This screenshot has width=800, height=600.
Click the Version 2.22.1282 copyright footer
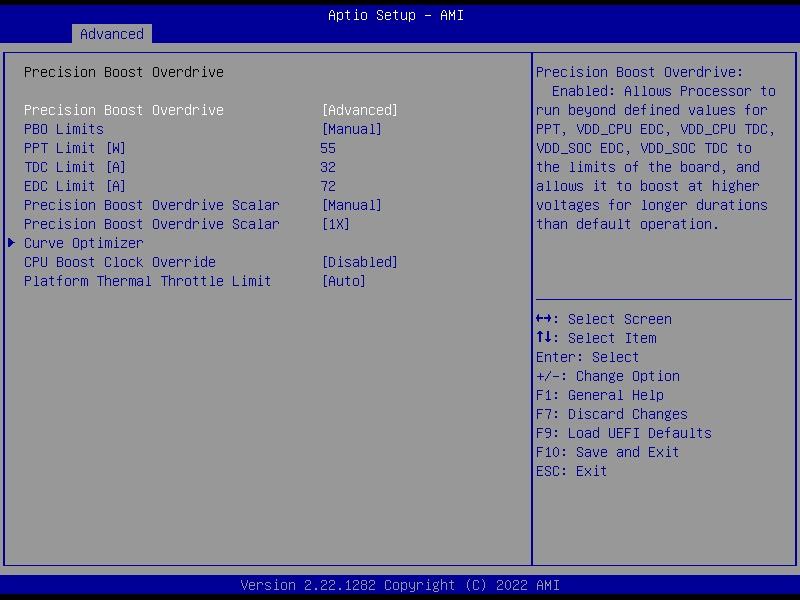(x=400, y=585)
